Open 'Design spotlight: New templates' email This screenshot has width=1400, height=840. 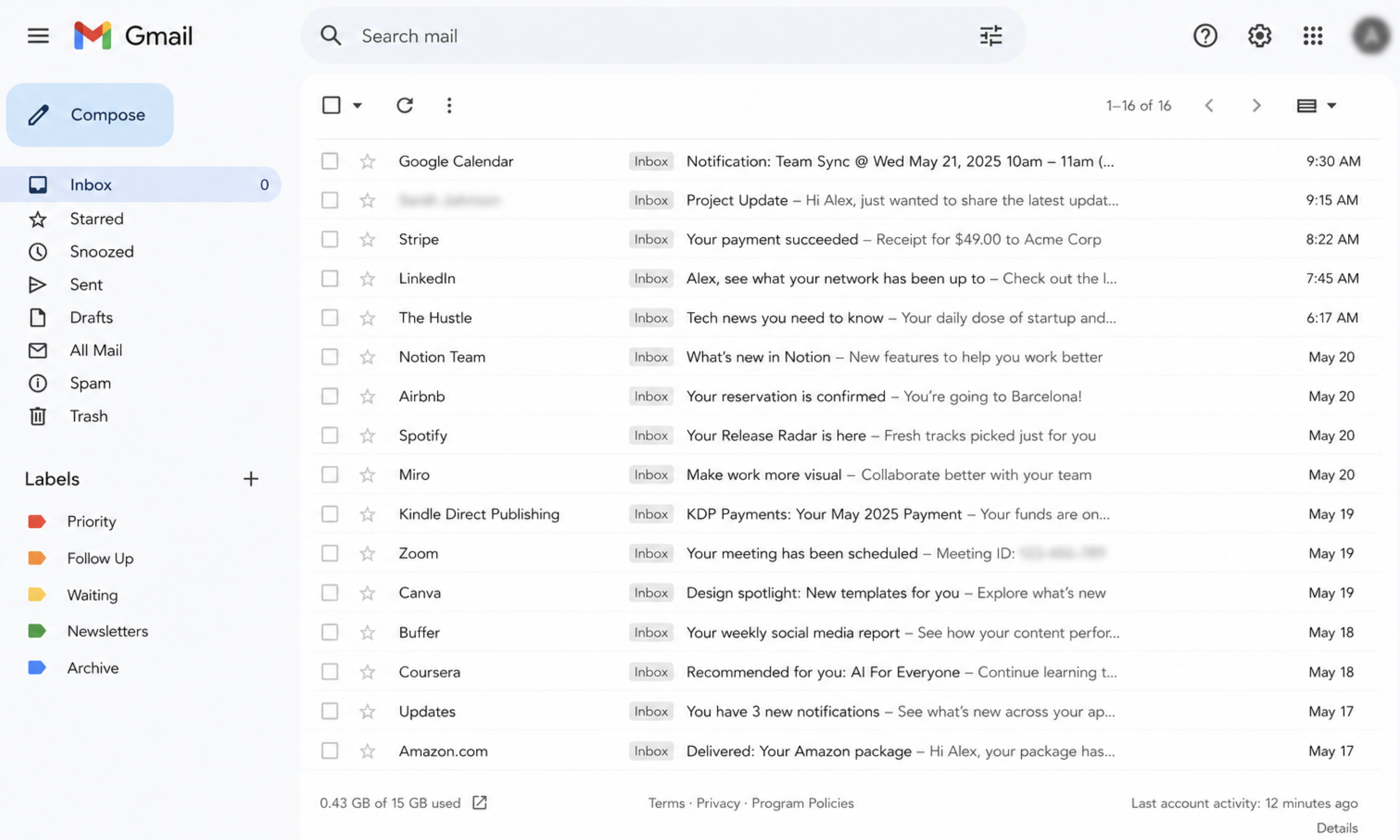pos(841,592)
